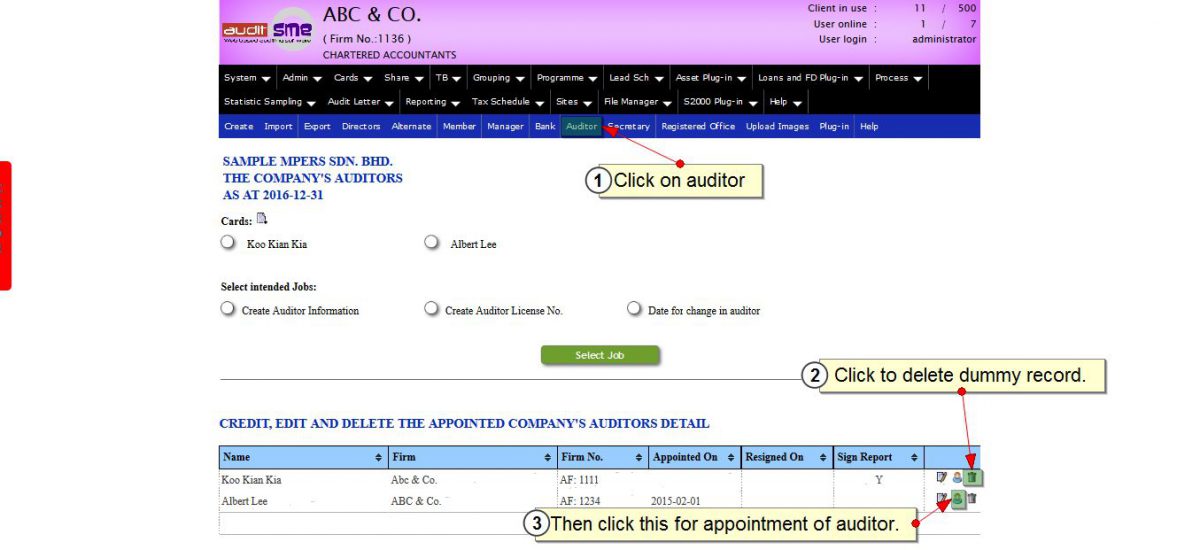Viewport: 1200px width, 550px height.
Task: Sort table by Name column header
Action: tap(302, 457)
